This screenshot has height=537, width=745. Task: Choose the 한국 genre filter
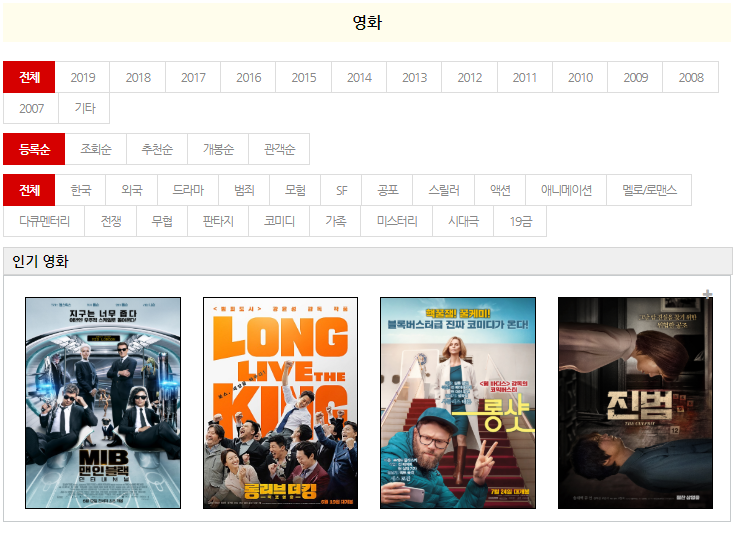click(80, 190)
